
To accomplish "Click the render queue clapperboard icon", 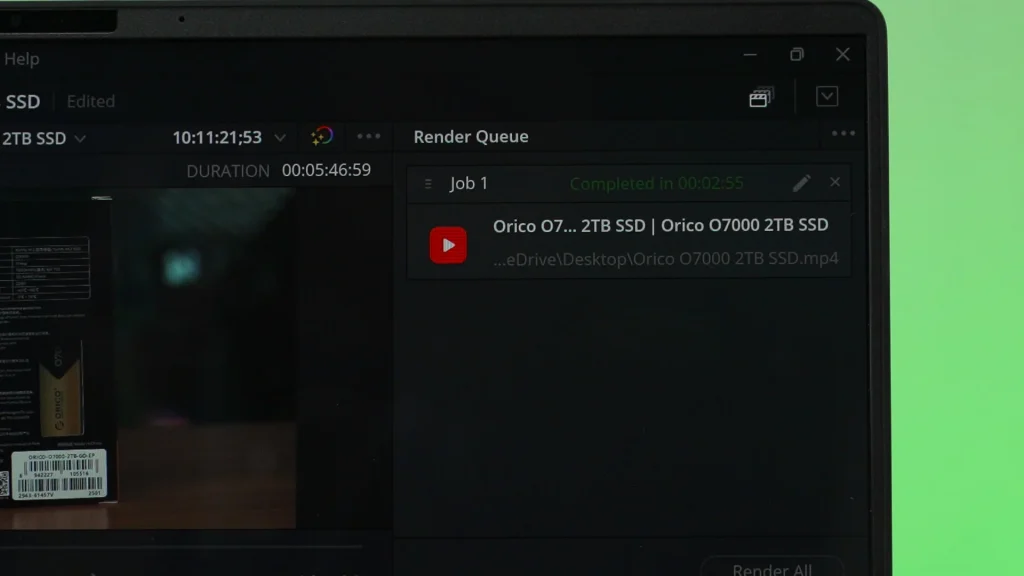I will 761,97.
